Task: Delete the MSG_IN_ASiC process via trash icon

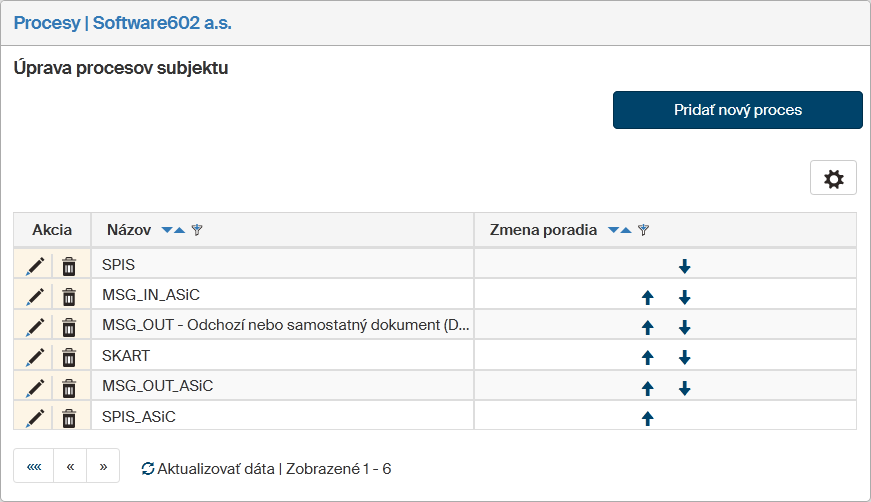Action: [69, 296]
